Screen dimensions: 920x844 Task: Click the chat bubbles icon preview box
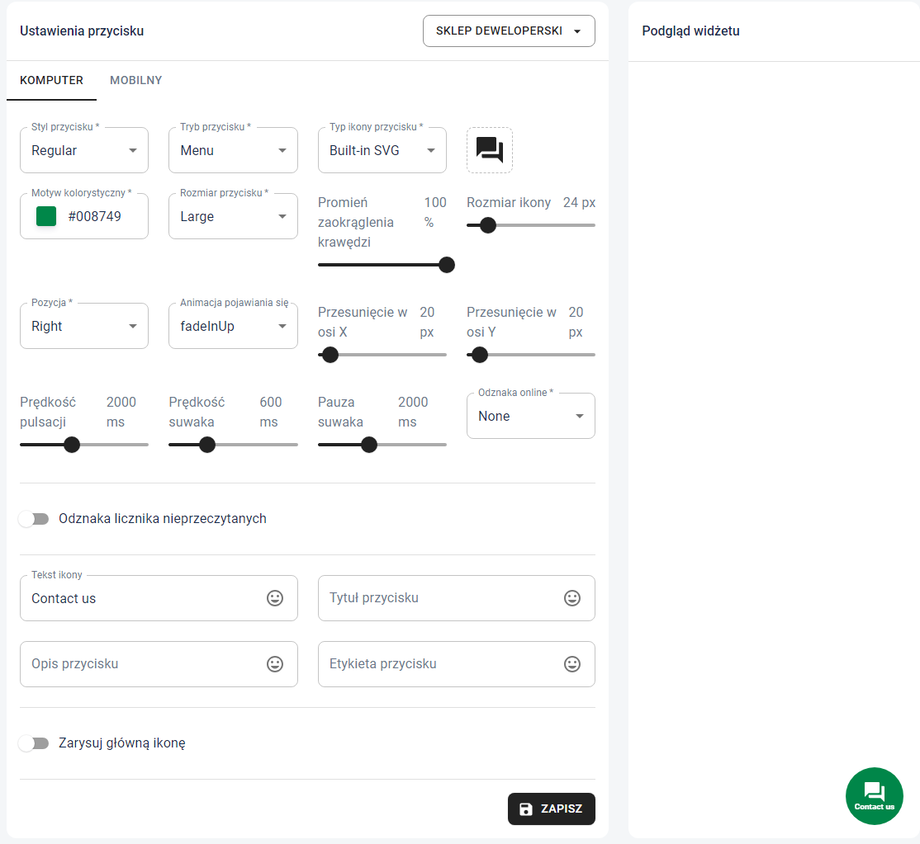(489, 150)
